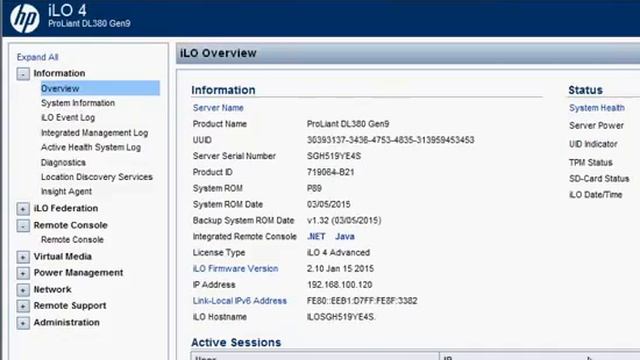Screen dimensions: 640x360
Task: Click firmware value 2.10 Jan 15 2015
Action: click(340, 269)
